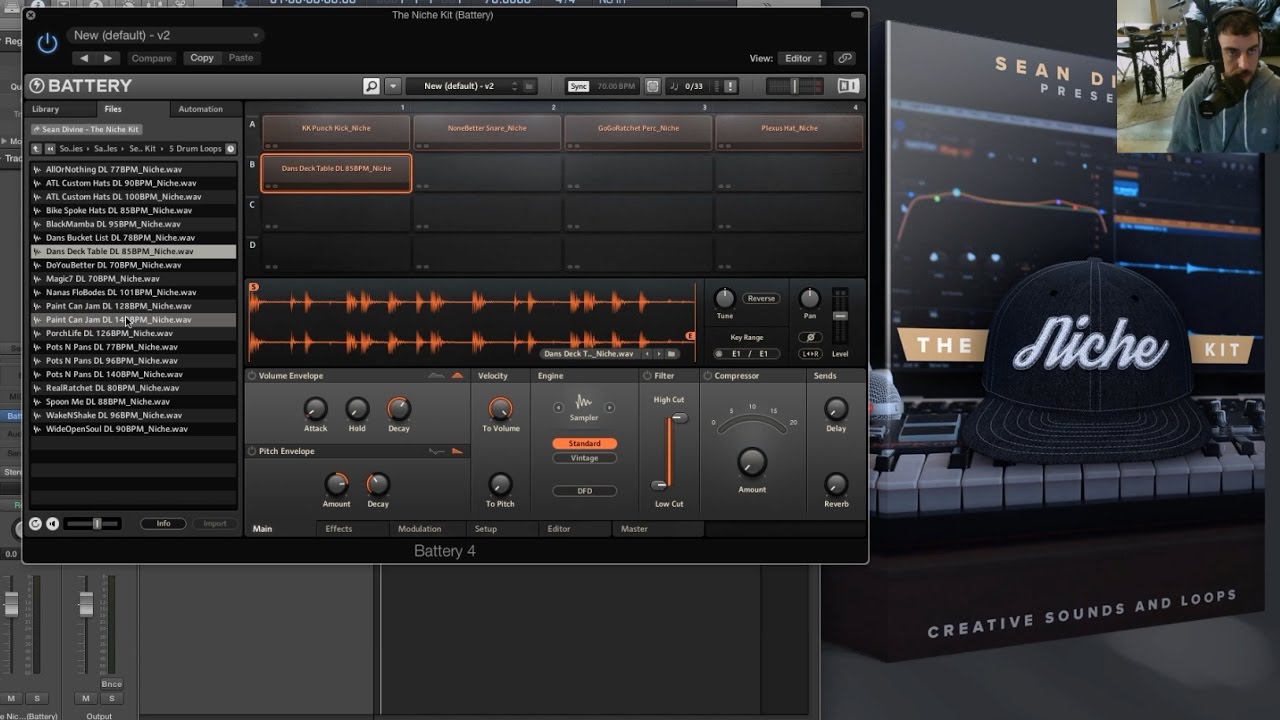The height and width of the screenshot is (720, 1280).
Task: Click the NI logo icon
Action: pos(848,86)
